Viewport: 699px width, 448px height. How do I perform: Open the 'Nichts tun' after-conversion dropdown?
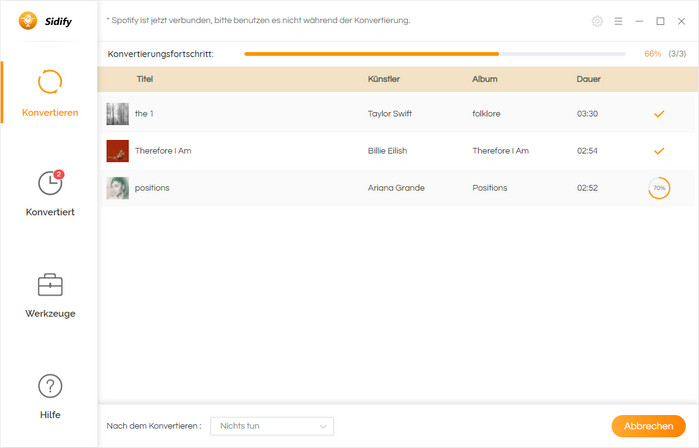[x=272, y=426]
